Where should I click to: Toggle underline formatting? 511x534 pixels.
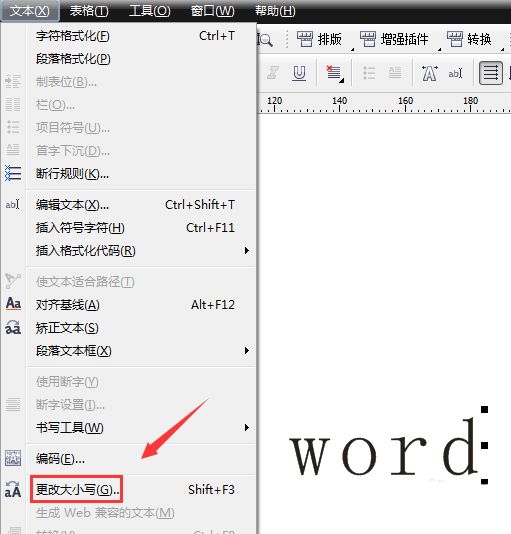[299, 73]
